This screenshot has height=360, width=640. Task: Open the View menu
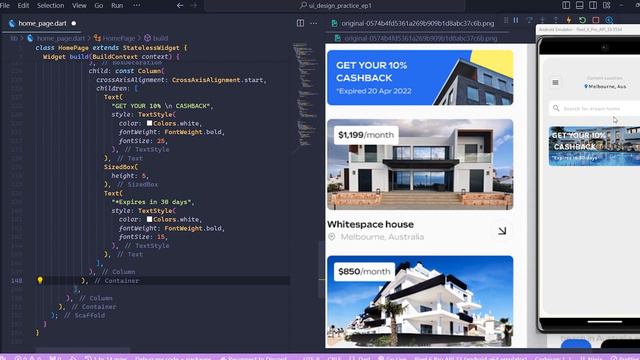coord(79,5)
